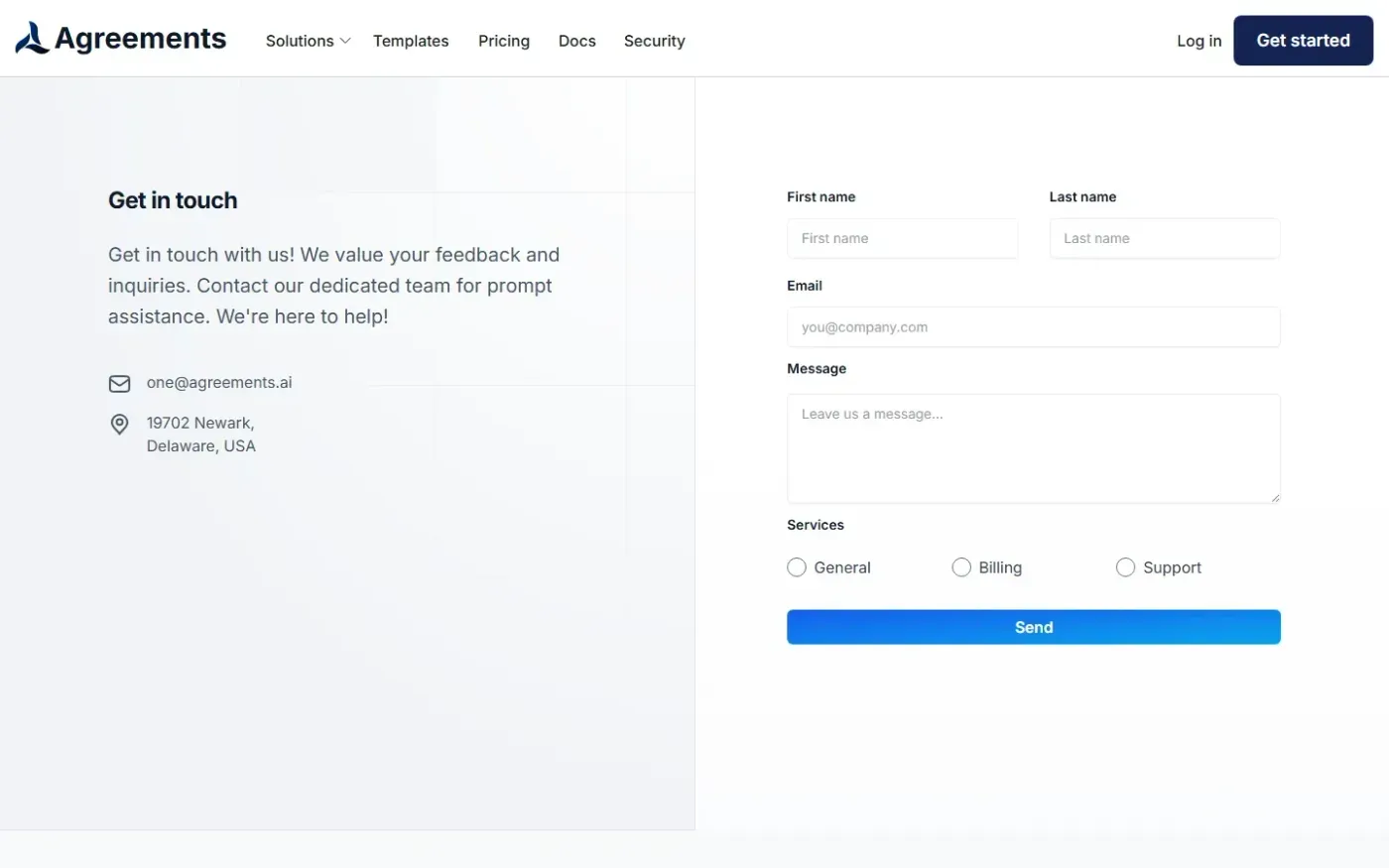Click the First name field label

821,197
